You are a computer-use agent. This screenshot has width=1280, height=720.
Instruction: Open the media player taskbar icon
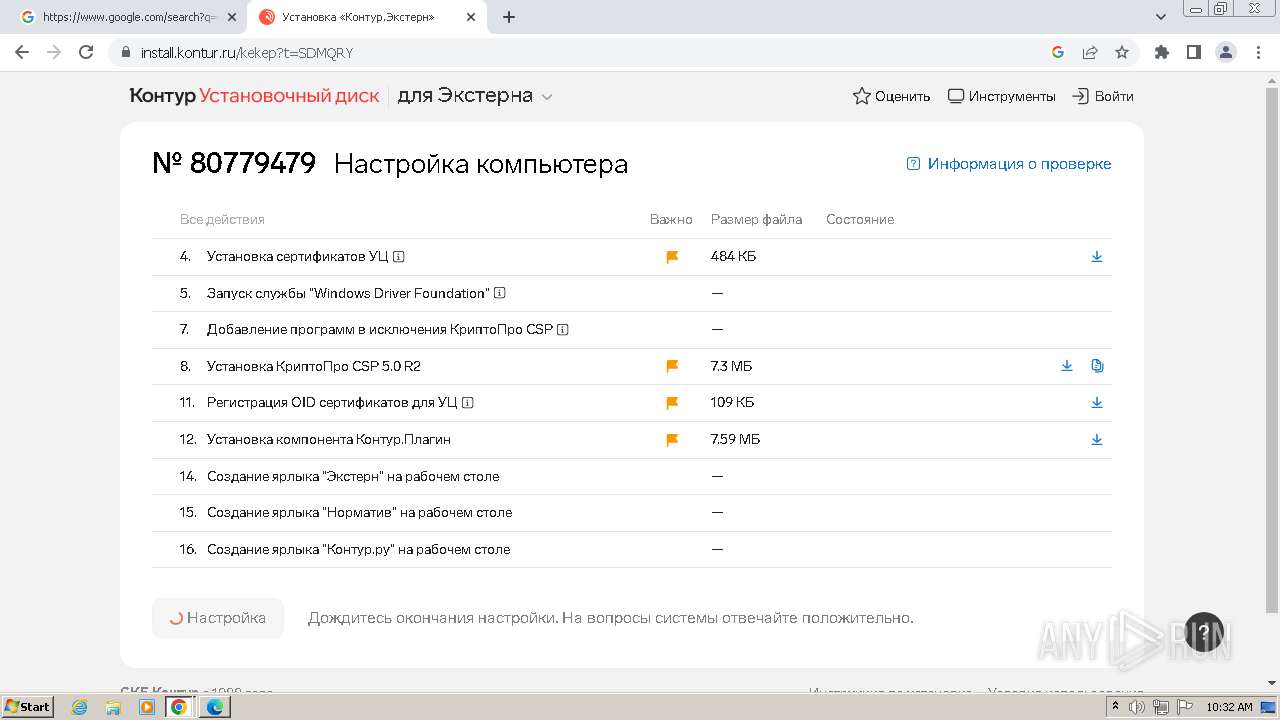click(x=146, y=707)
